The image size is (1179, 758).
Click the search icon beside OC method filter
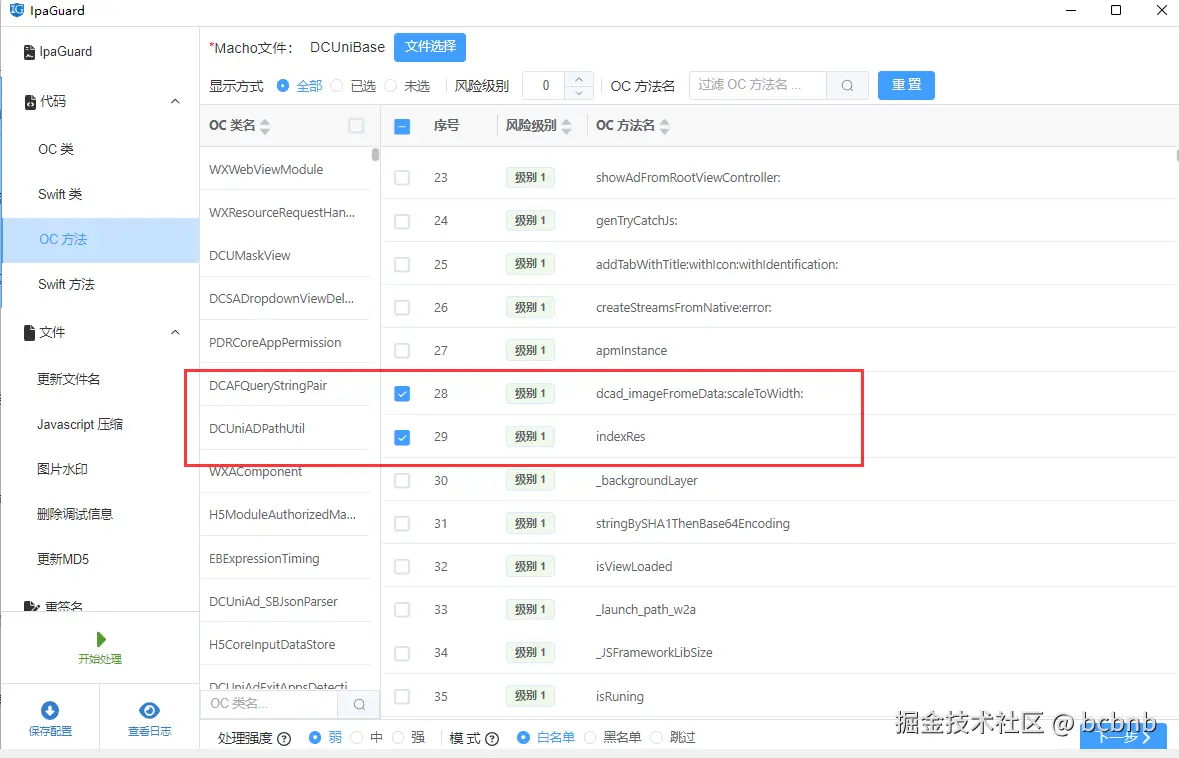point(847,85)
